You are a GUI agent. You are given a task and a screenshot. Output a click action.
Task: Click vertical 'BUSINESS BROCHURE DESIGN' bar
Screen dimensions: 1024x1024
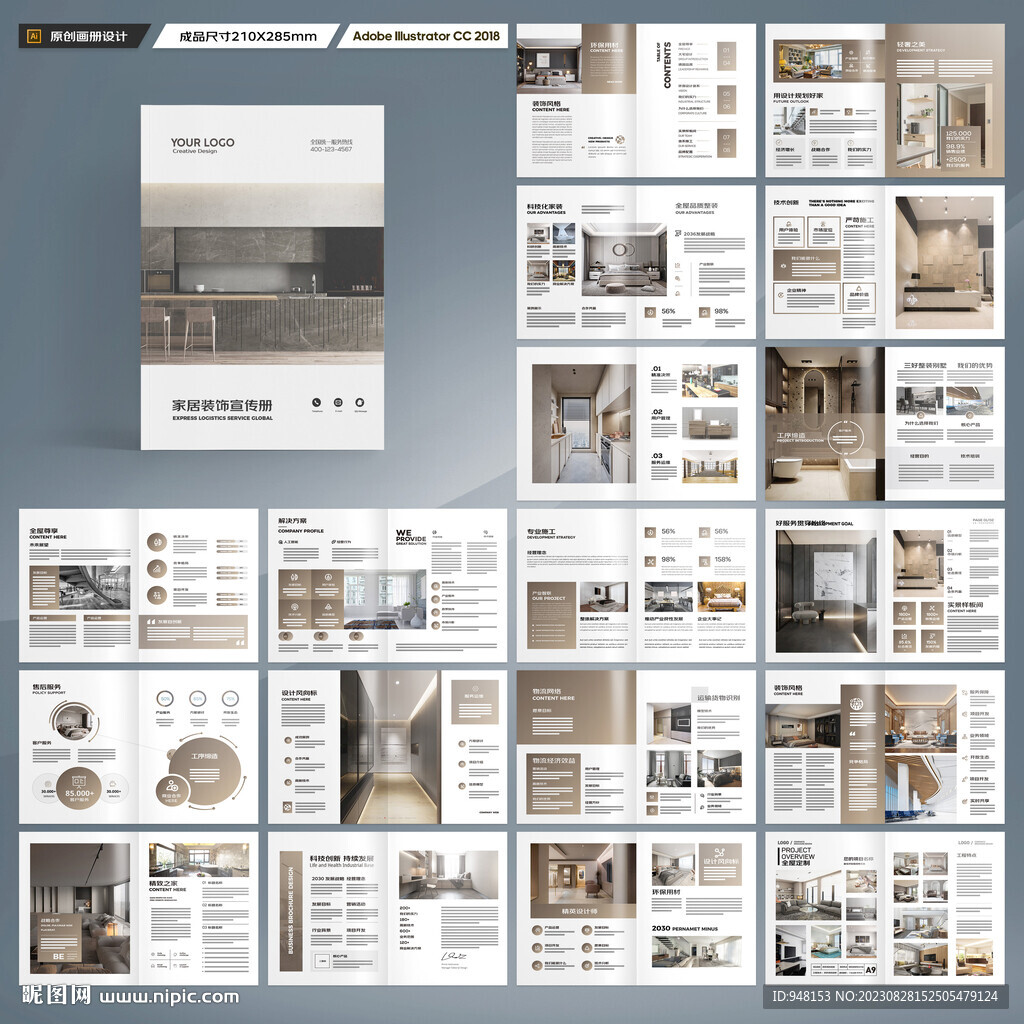point(291,911)
